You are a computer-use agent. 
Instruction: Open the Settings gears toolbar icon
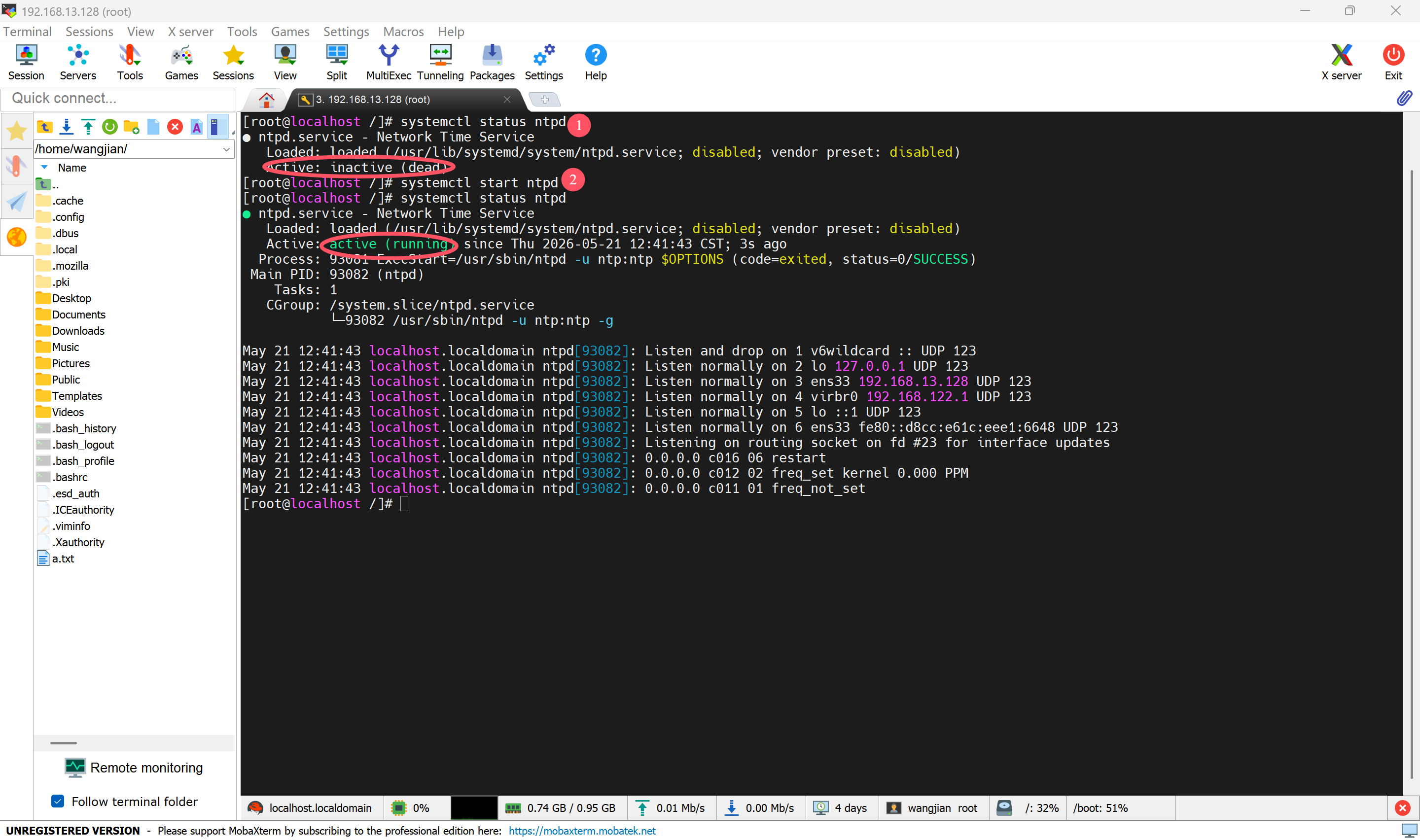pyautogui.click(x=544, y=62)
